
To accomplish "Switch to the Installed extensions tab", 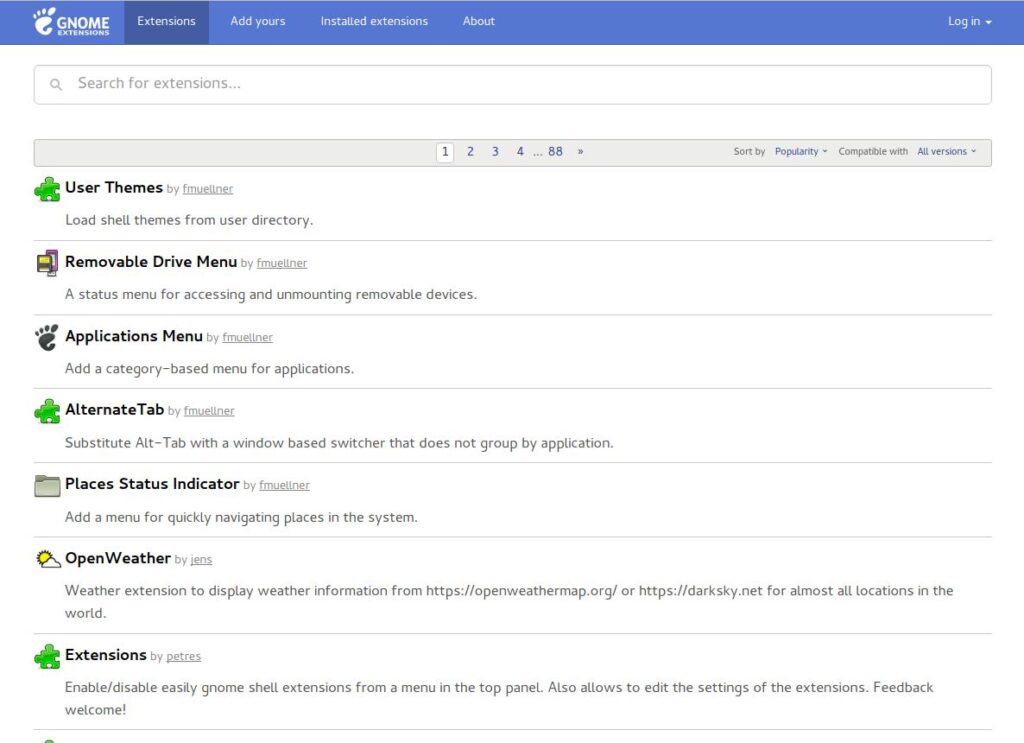I will (374, 22).
